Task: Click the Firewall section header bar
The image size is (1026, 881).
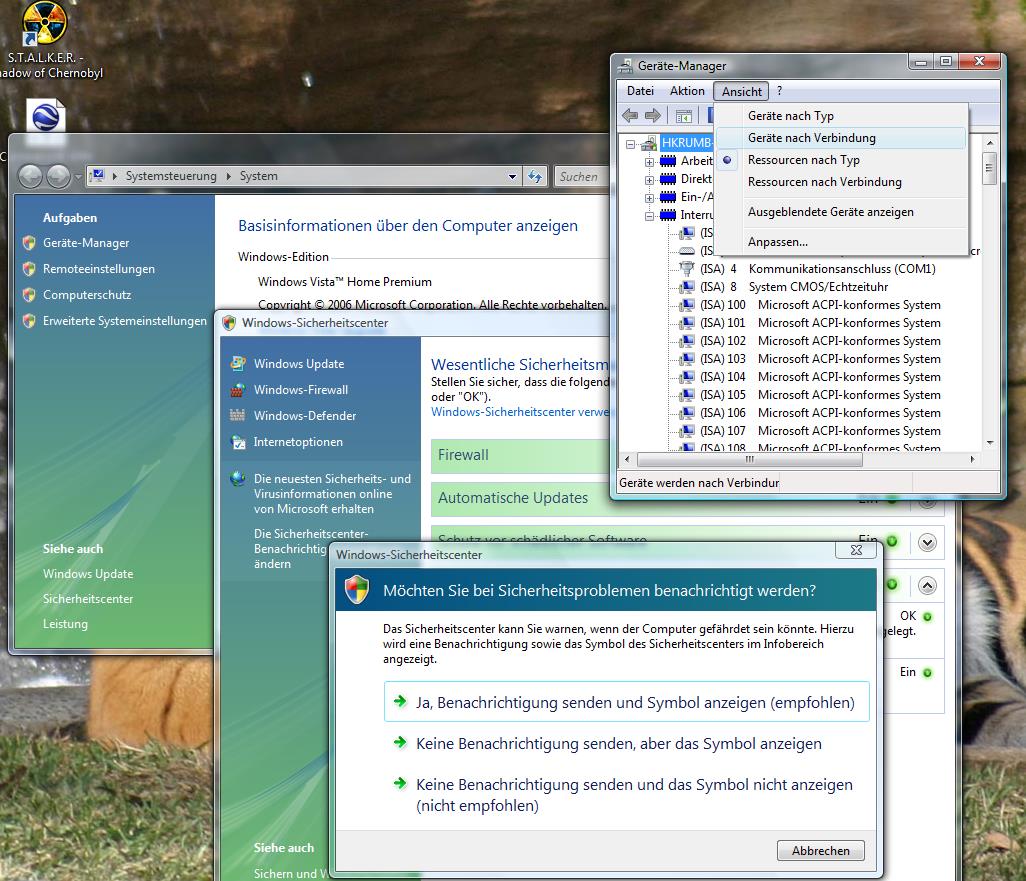Action: click(521, 456)
